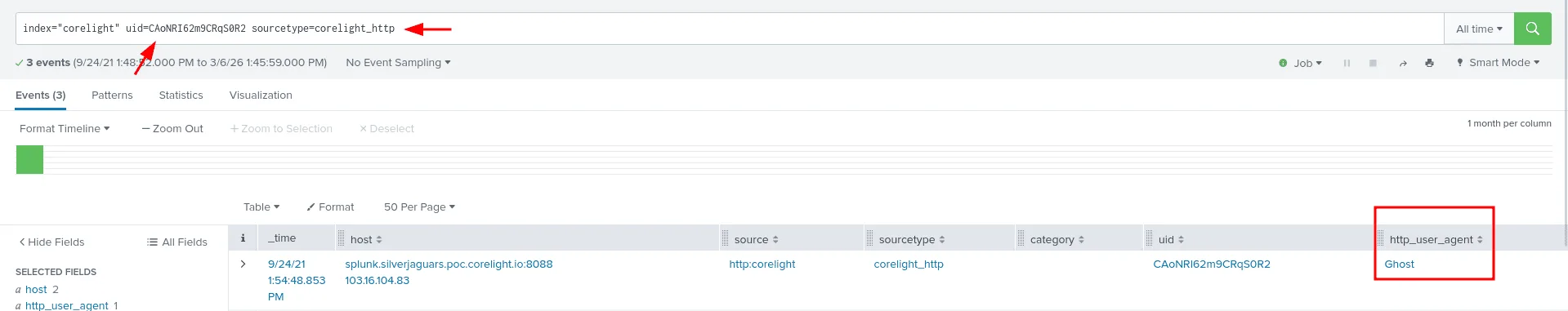Click source value http:corelight
The image size is (1568, 311).
coord(762,264)
